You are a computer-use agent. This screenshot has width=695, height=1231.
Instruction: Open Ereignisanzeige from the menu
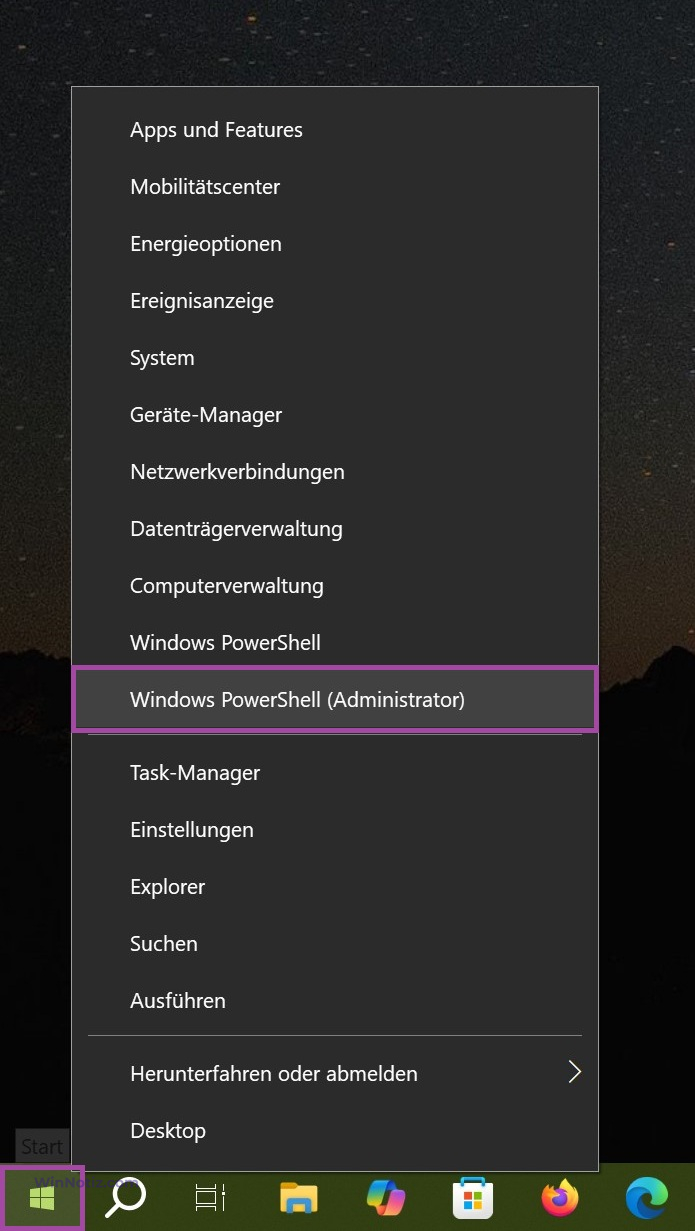coord(335,301)
